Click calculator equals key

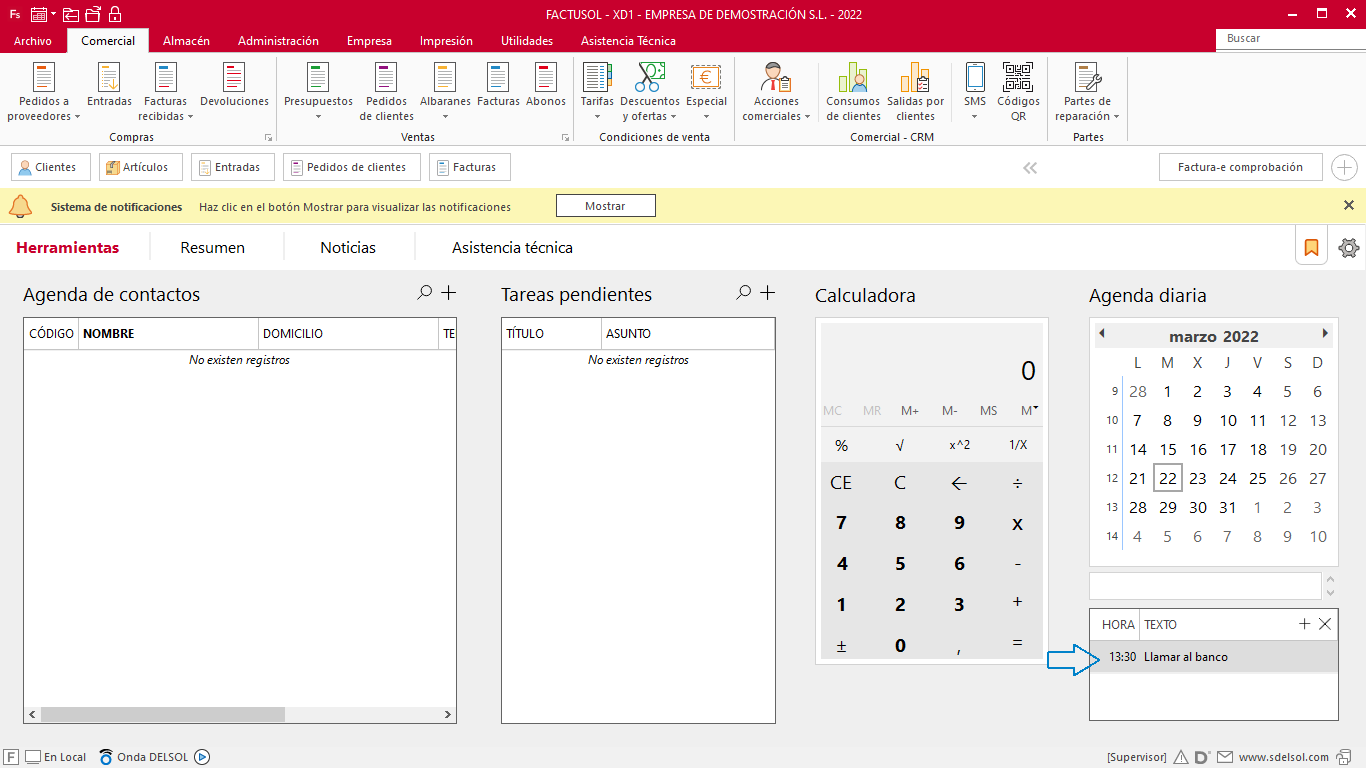1018,644
